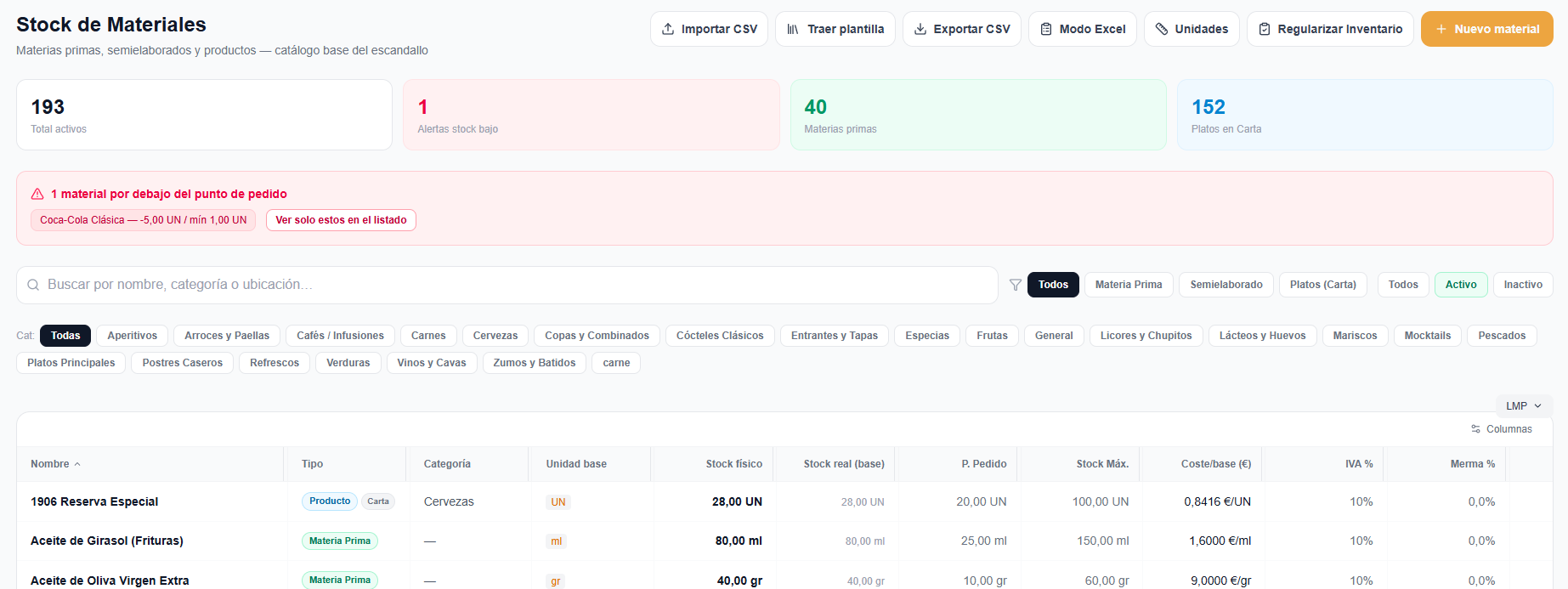The height and width of the screenshot is (589, 1568).
Task: Click the Coca-Cola Clásica low stock tag
Action: pos(144,220)
